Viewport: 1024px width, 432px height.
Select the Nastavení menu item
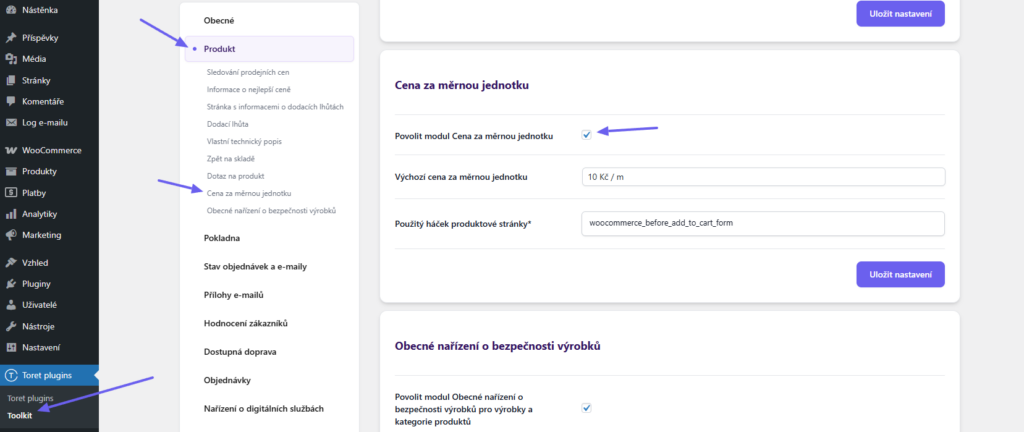coord(41,347)
